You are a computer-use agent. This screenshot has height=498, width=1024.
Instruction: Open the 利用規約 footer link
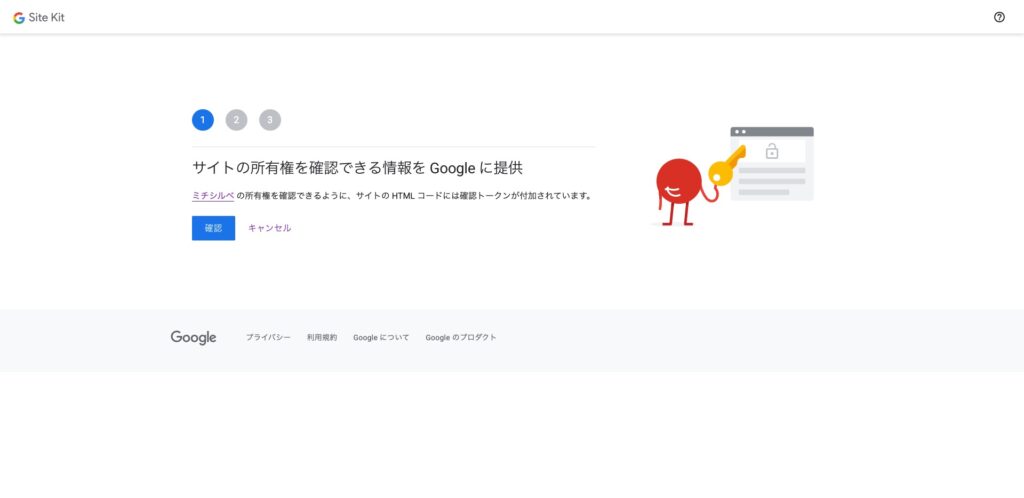click(322, 338)
